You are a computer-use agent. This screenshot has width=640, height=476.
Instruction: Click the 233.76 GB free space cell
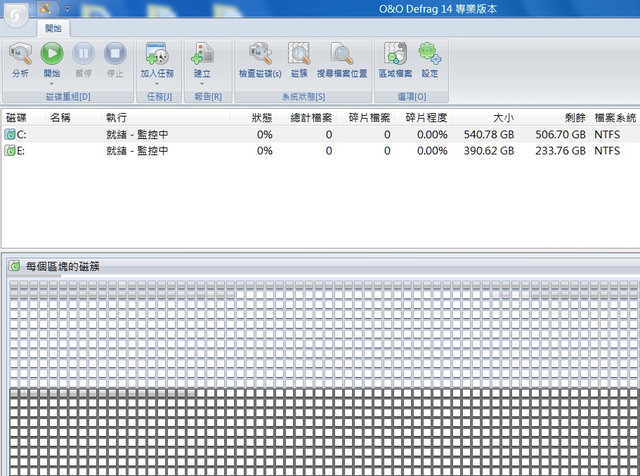coord(560,151)
